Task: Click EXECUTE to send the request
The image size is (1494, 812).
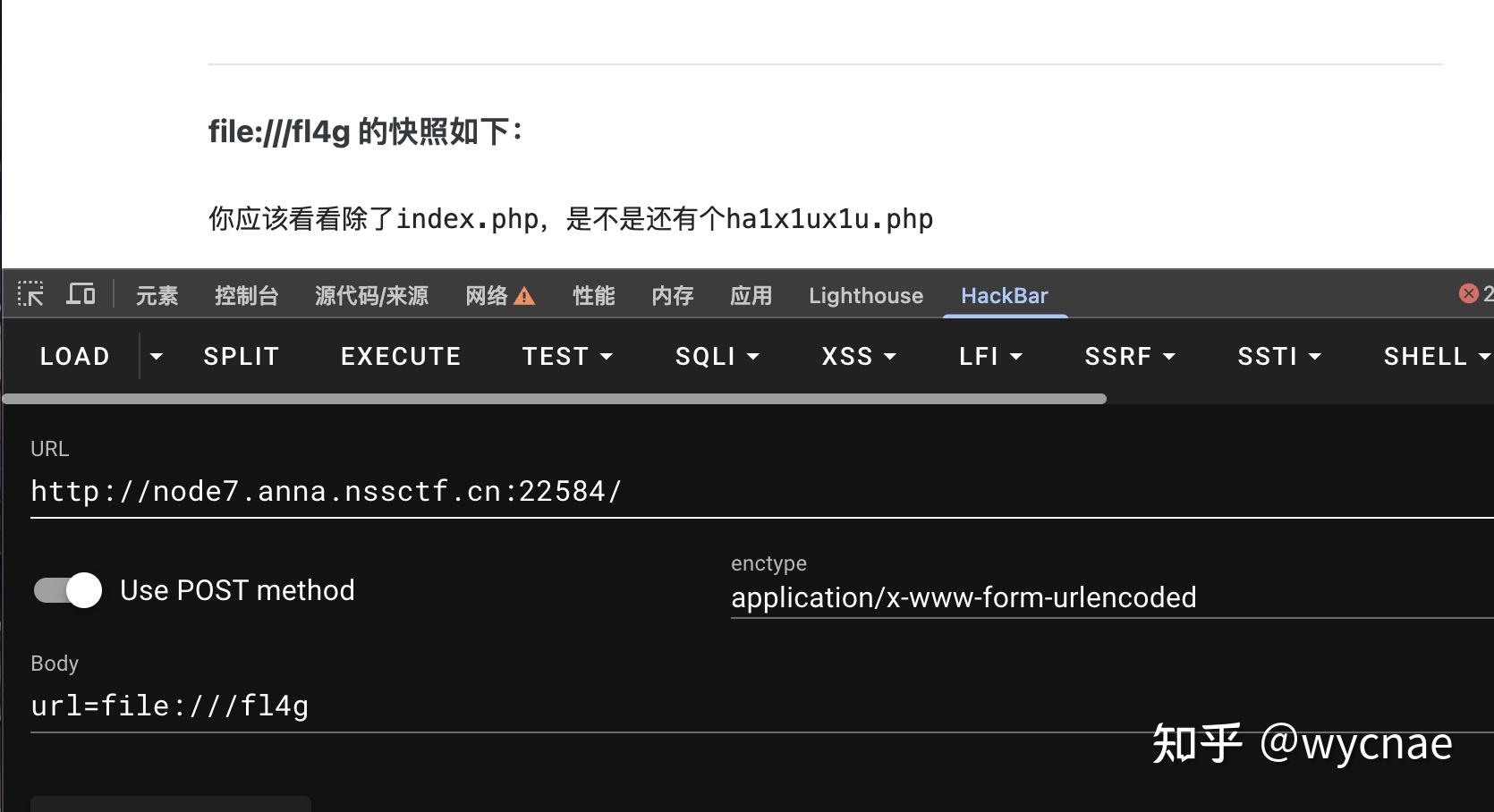Action: (x=400, y=356)
